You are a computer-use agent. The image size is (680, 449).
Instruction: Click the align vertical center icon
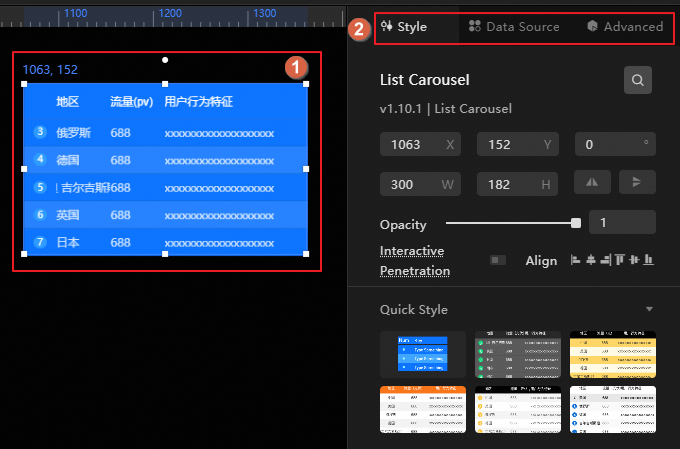coord(634,260)
